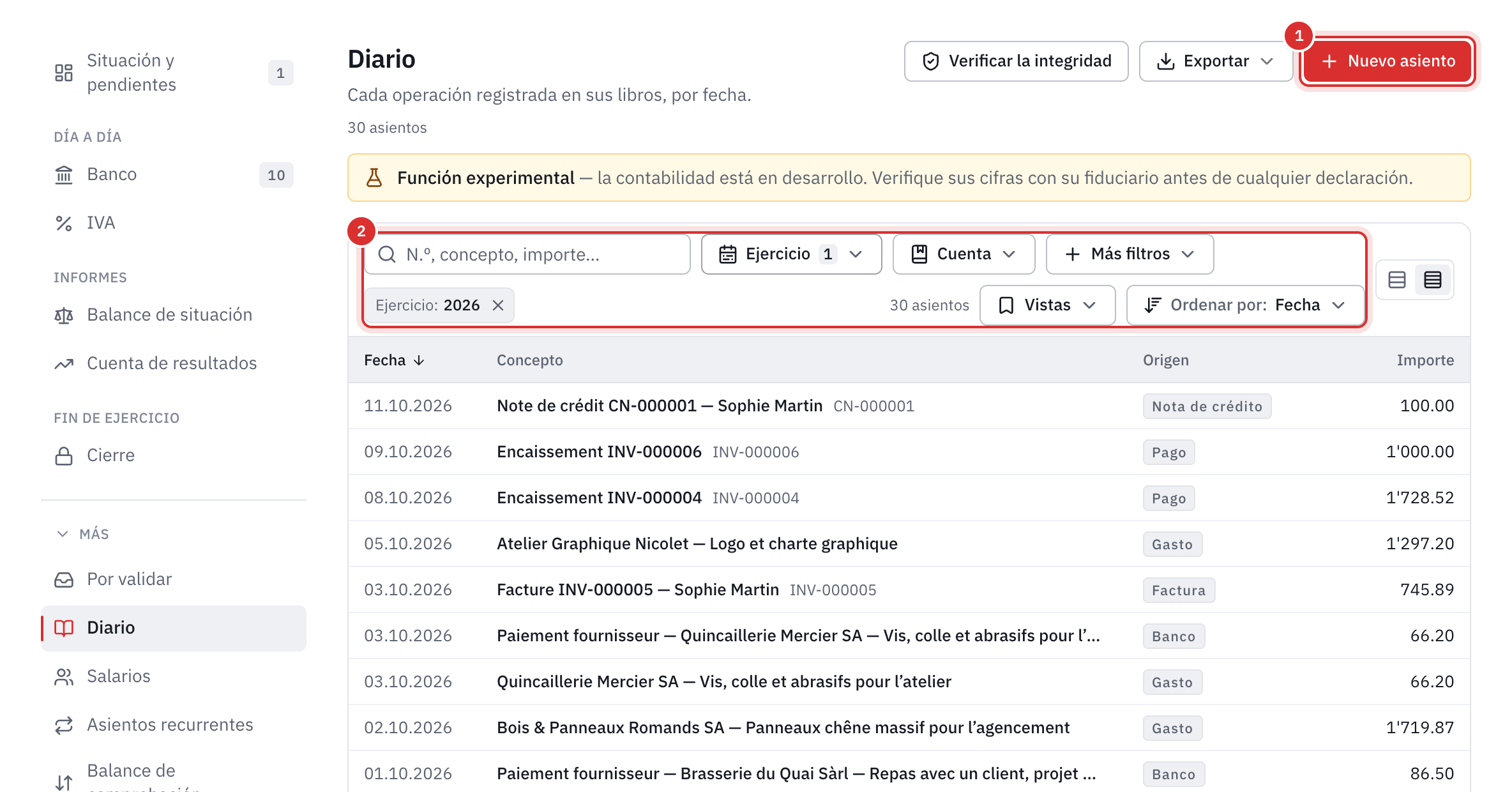Open the Exportar dropdown menu

1216,61
